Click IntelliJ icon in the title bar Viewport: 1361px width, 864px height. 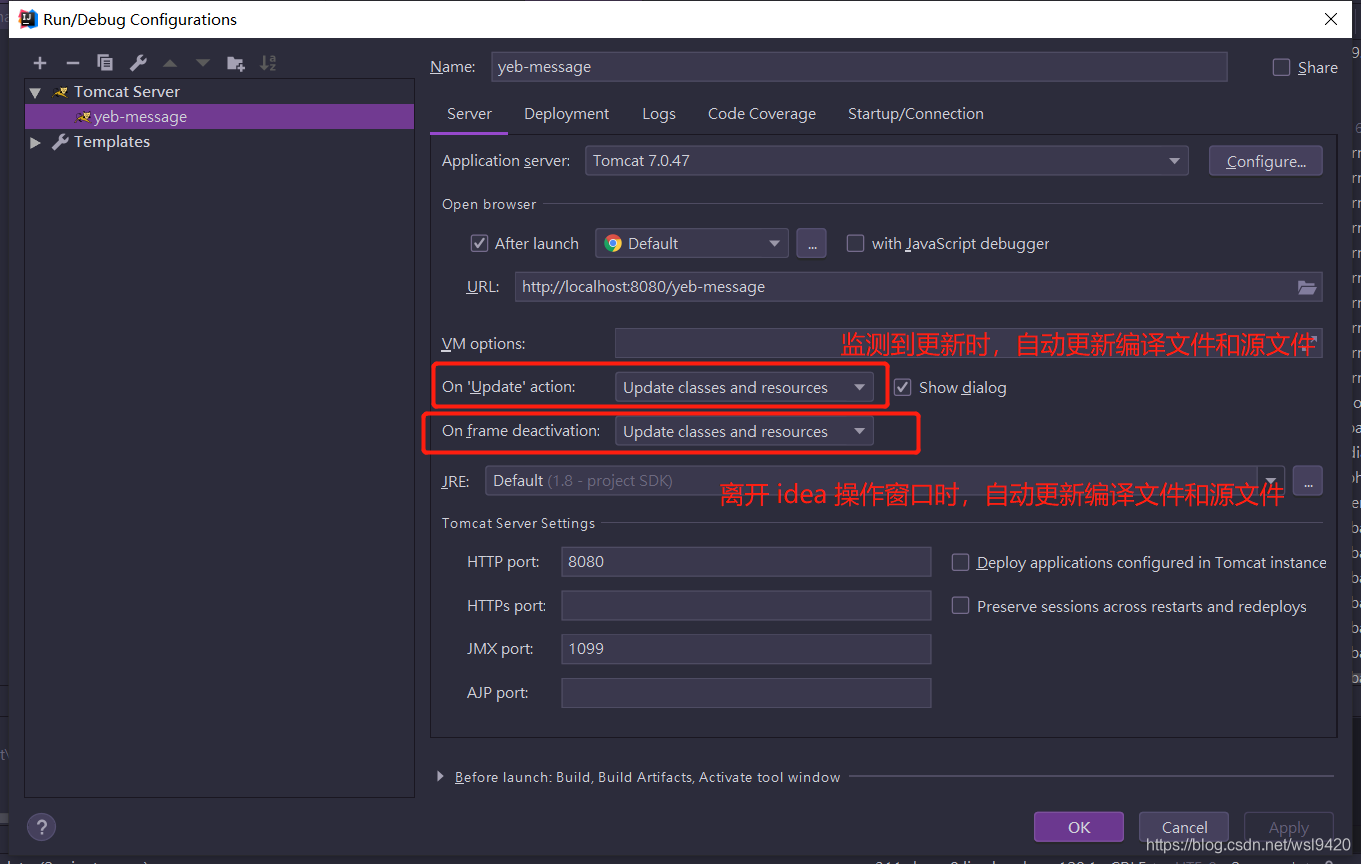click(x=28, y=18)
